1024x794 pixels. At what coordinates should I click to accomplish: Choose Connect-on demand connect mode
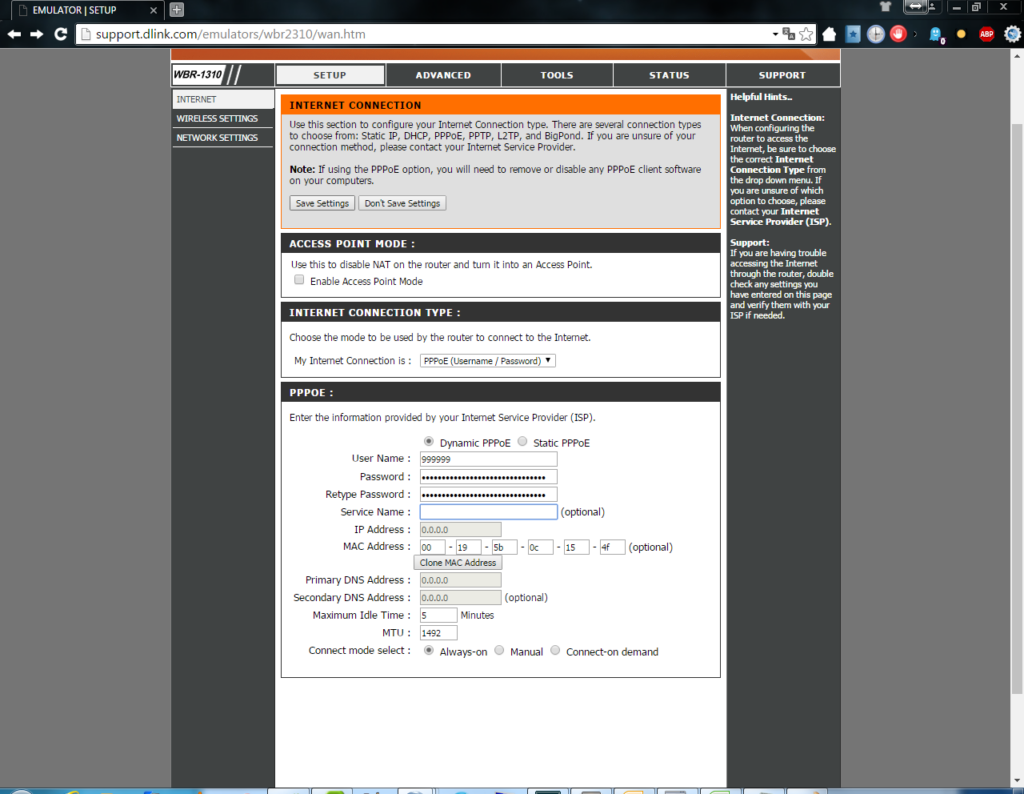coord(556,651)
